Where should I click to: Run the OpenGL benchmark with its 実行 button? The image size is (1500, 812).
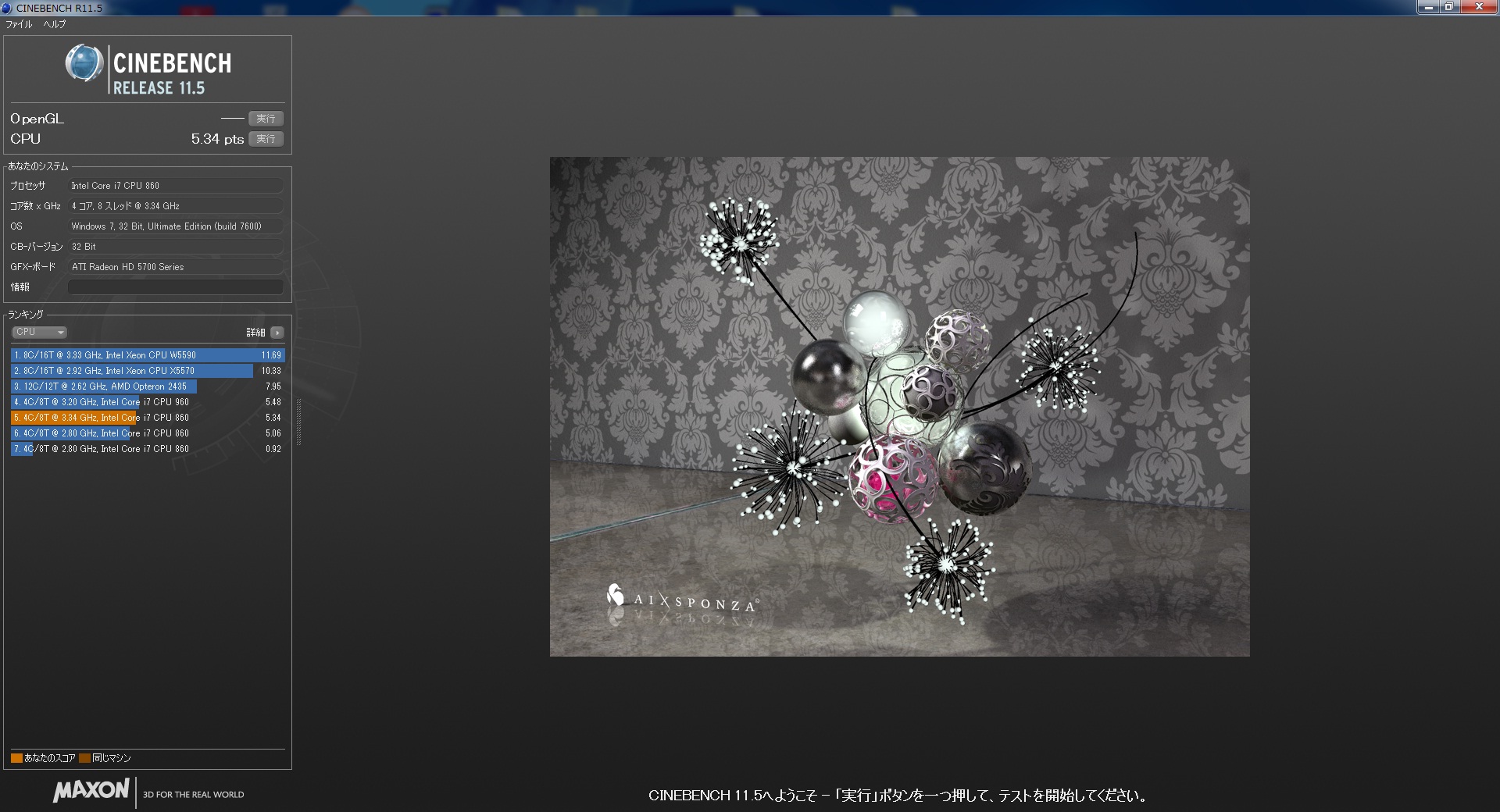(x=266, y=119)
